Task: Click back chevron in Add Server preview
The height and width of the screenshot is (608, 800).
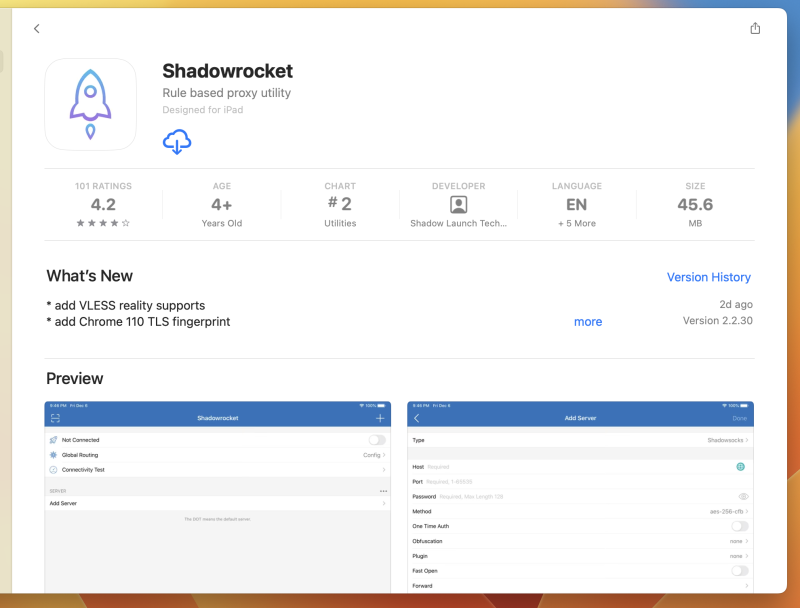Action: point(416,418)
